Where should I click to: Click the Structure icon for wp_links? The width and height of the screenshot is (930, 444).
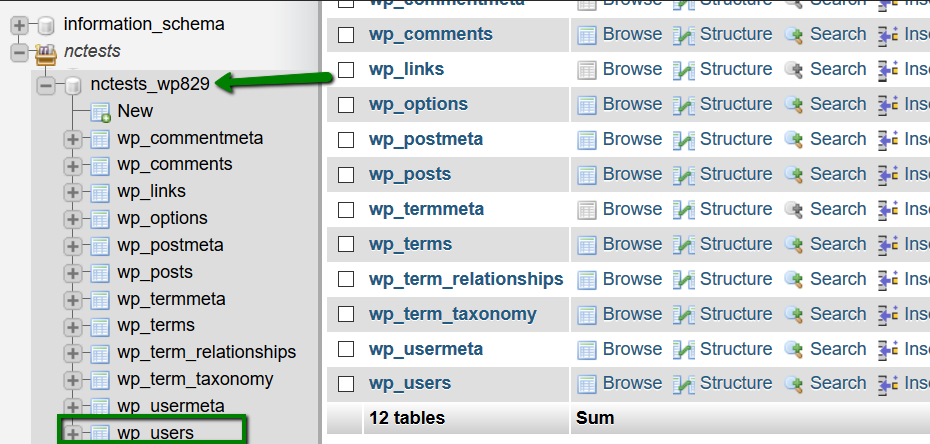(x=684, y=70)
